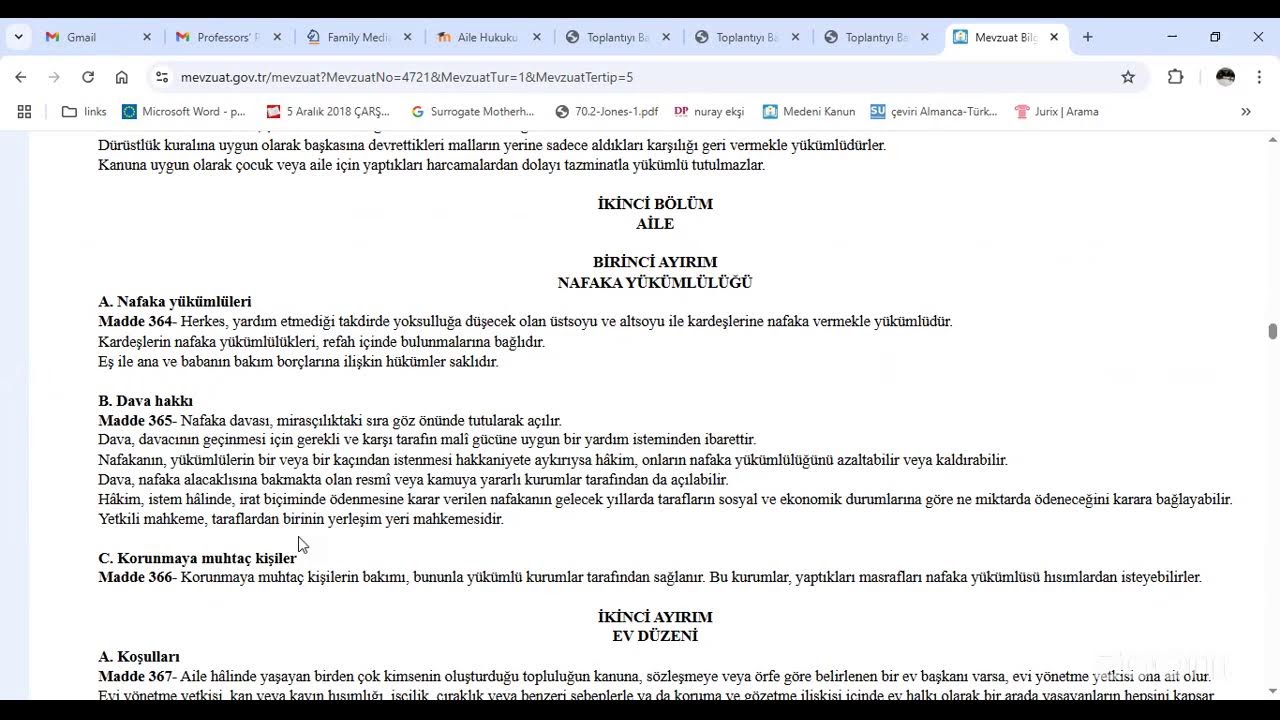The width and height of the screenshot is (1280, 720).
Task: Open the links bookmark folder
Action: (x=84, y=112)
